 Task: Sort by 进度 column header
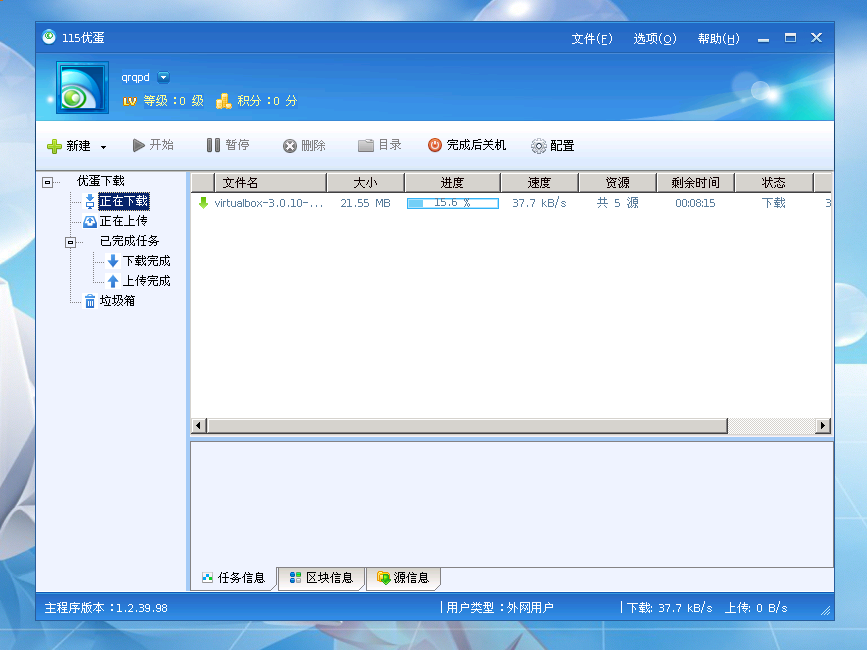452,182
